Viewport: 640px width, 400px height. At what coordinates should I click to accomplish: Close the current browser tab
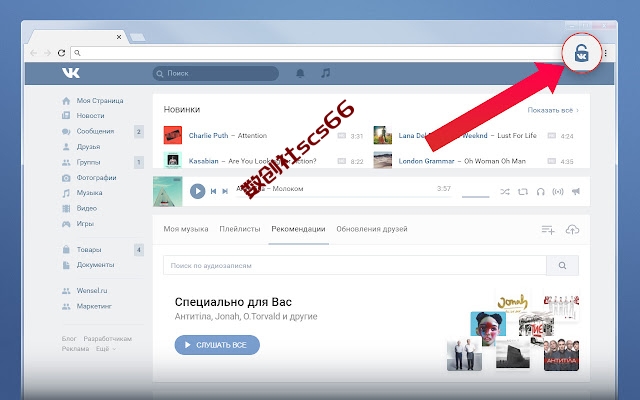click(119, 37)
